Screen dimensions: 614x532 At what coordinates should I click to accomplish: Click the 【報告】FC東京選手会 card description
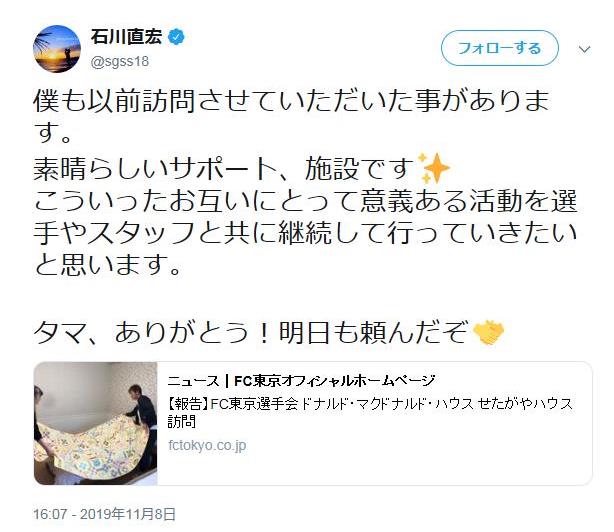370,413
